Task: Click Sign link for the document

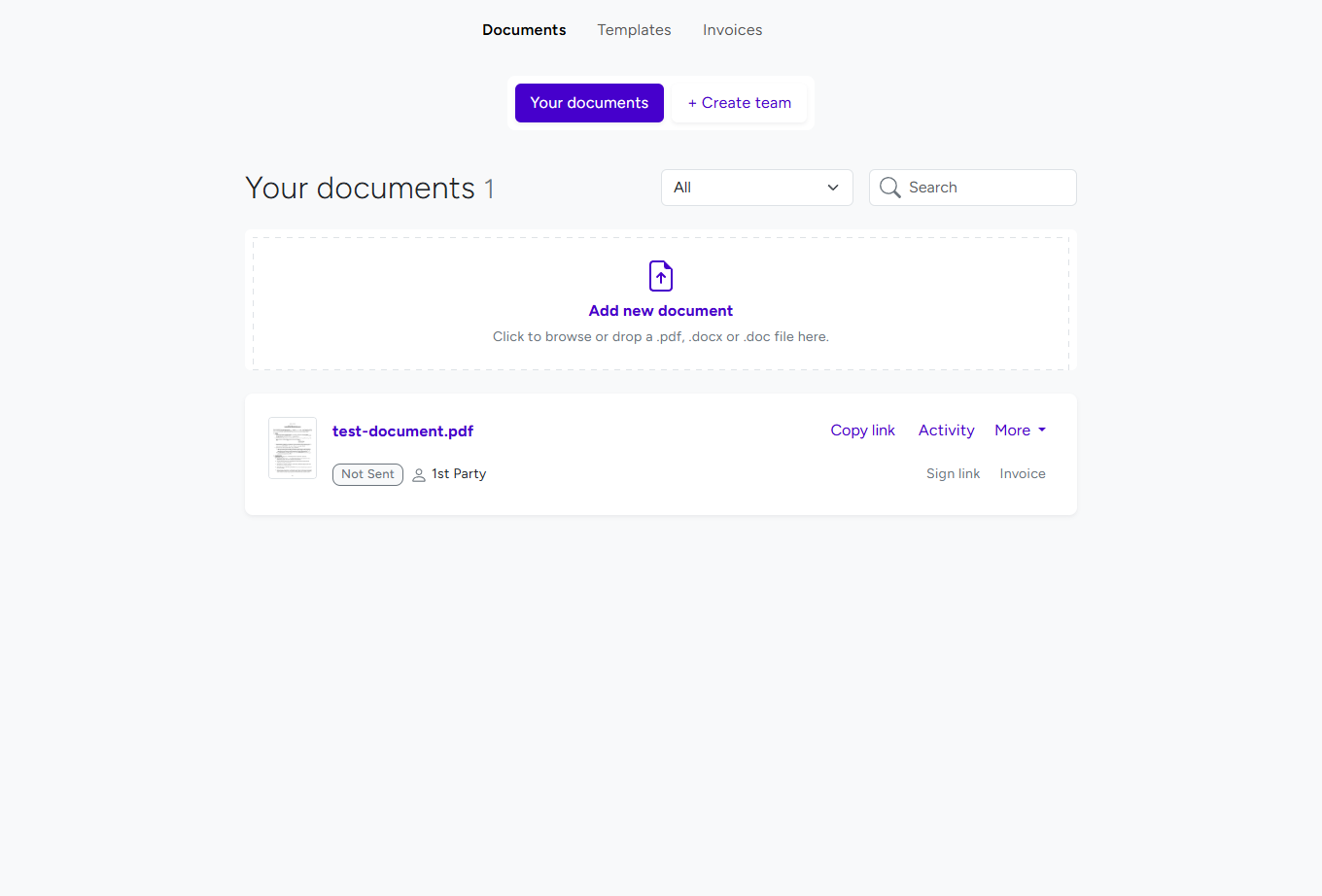Action: click(953, 473)
